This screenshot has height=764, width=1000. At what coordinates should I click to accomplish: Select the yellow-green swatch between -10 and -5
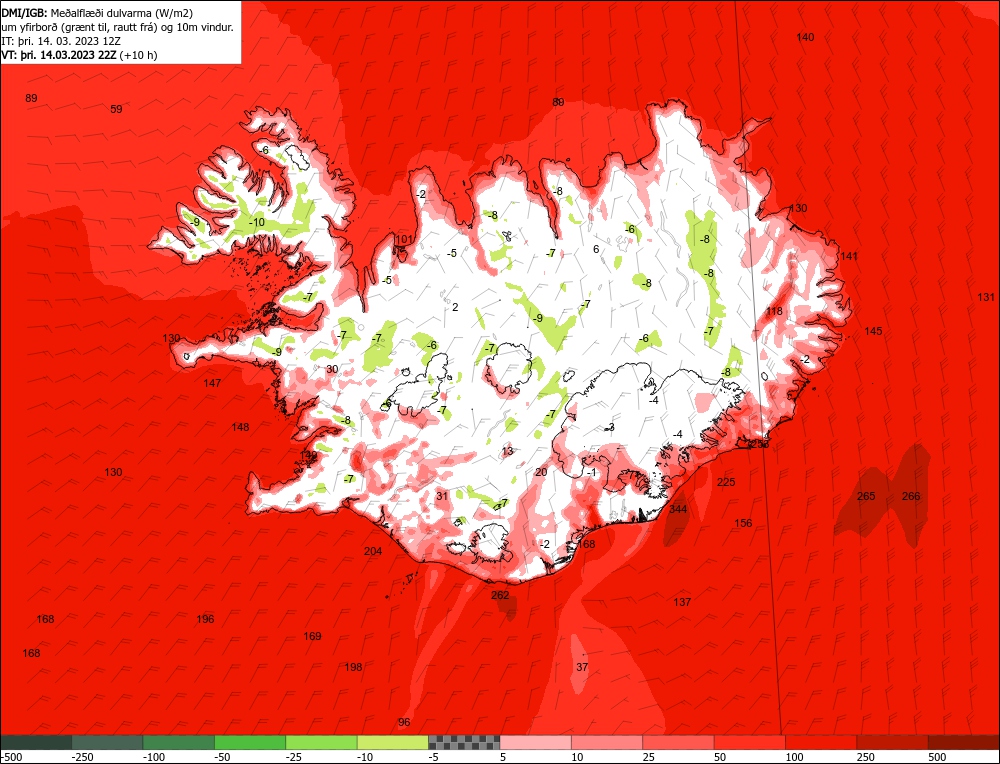tap(393, 742)
